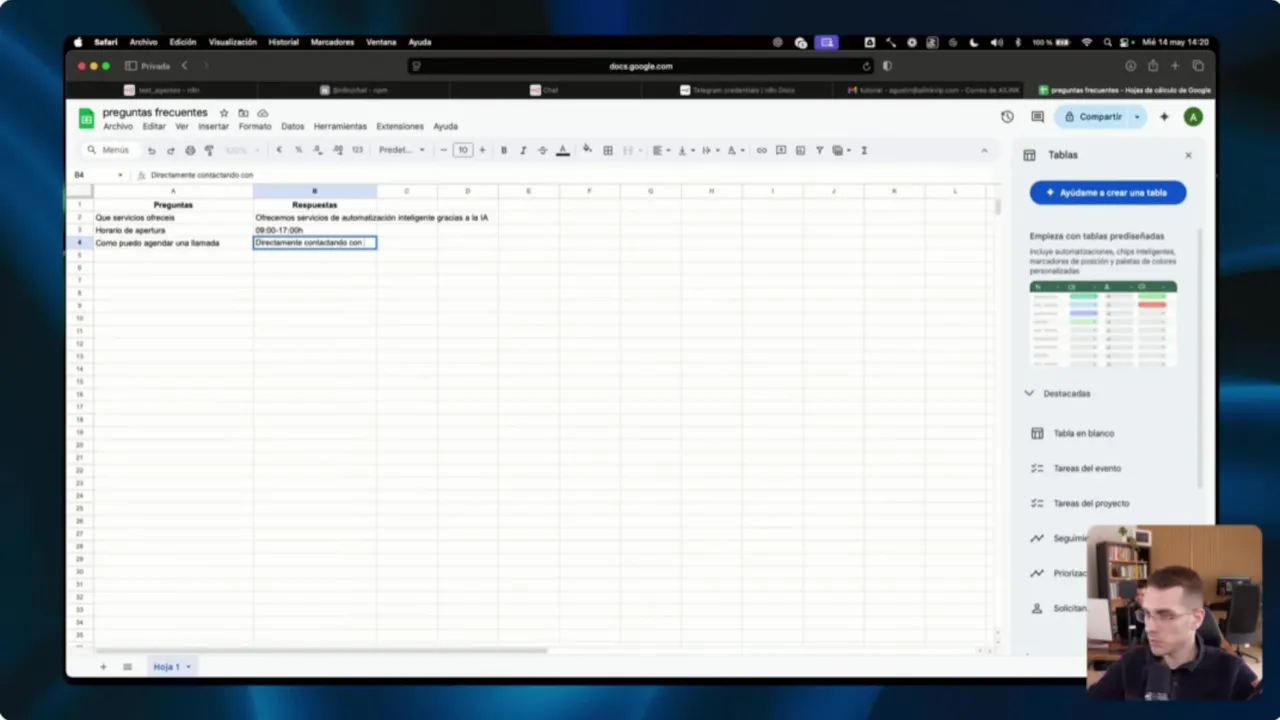View cloud save status icon

pos(262,113)
